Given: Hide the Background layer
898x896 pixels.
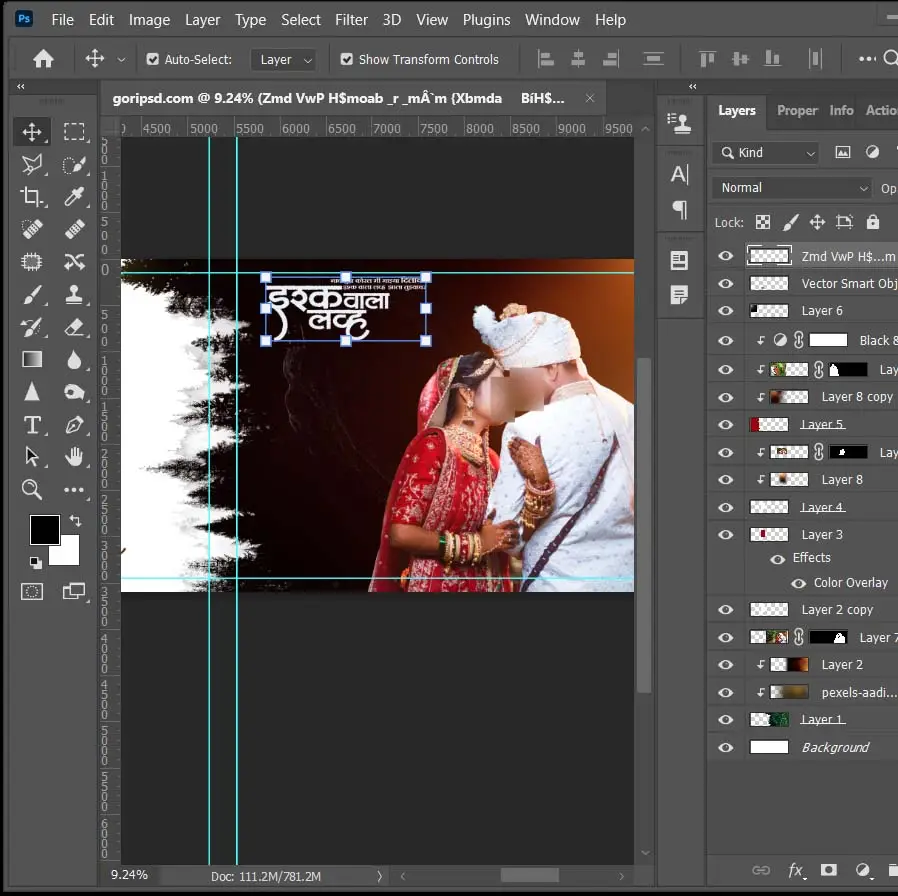Looking at the screenshot, I should coord(726,747).
